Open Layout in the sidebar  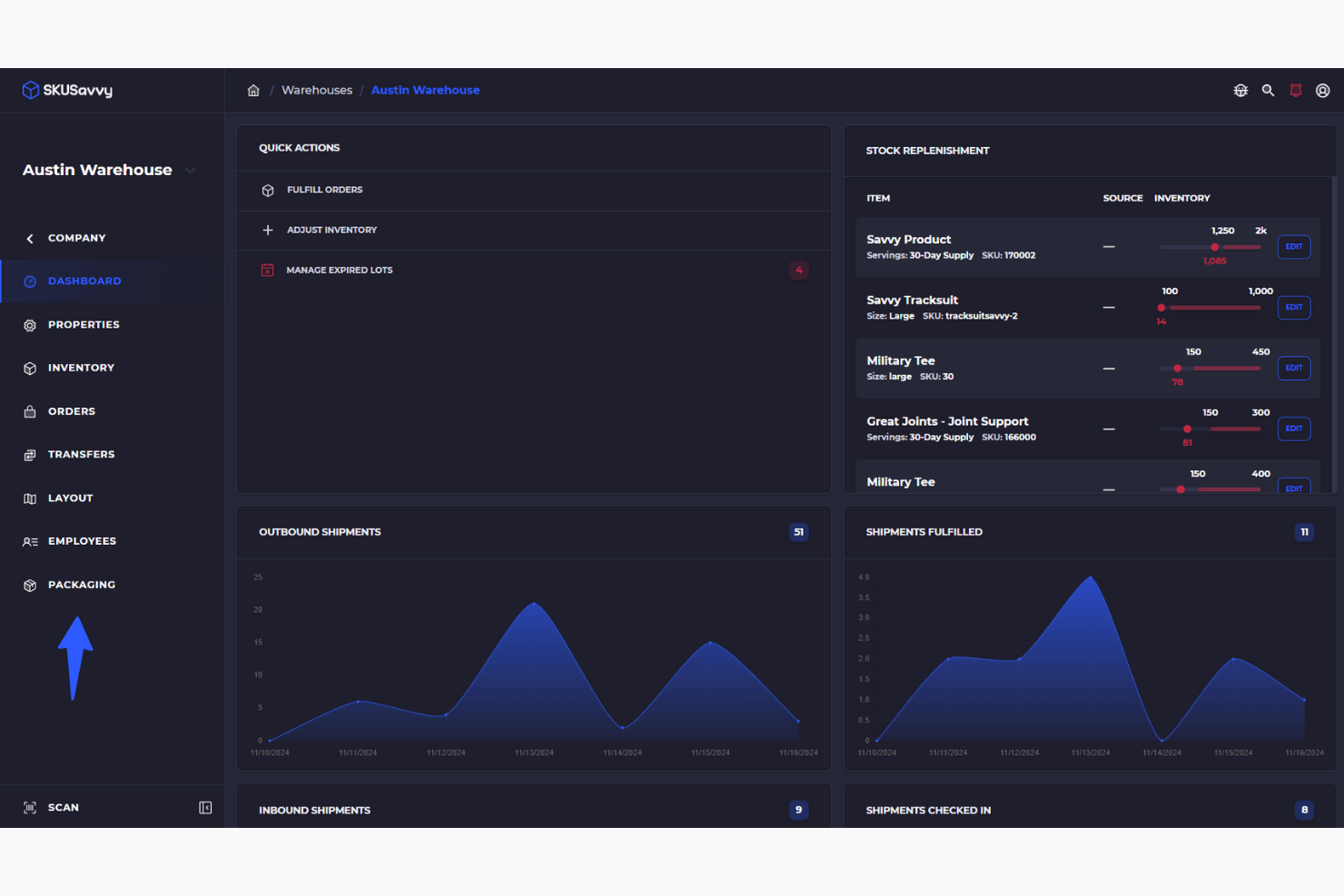coord(71,498)
